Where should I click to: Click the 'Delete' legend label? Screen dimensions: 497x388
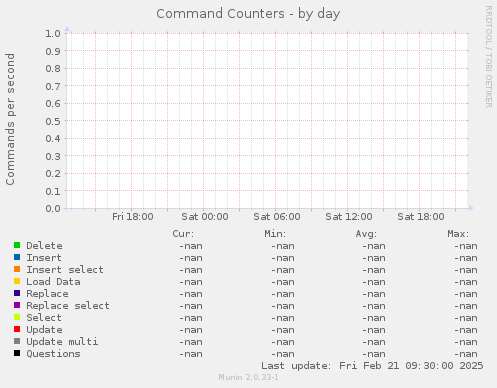[x=44, y=246]
